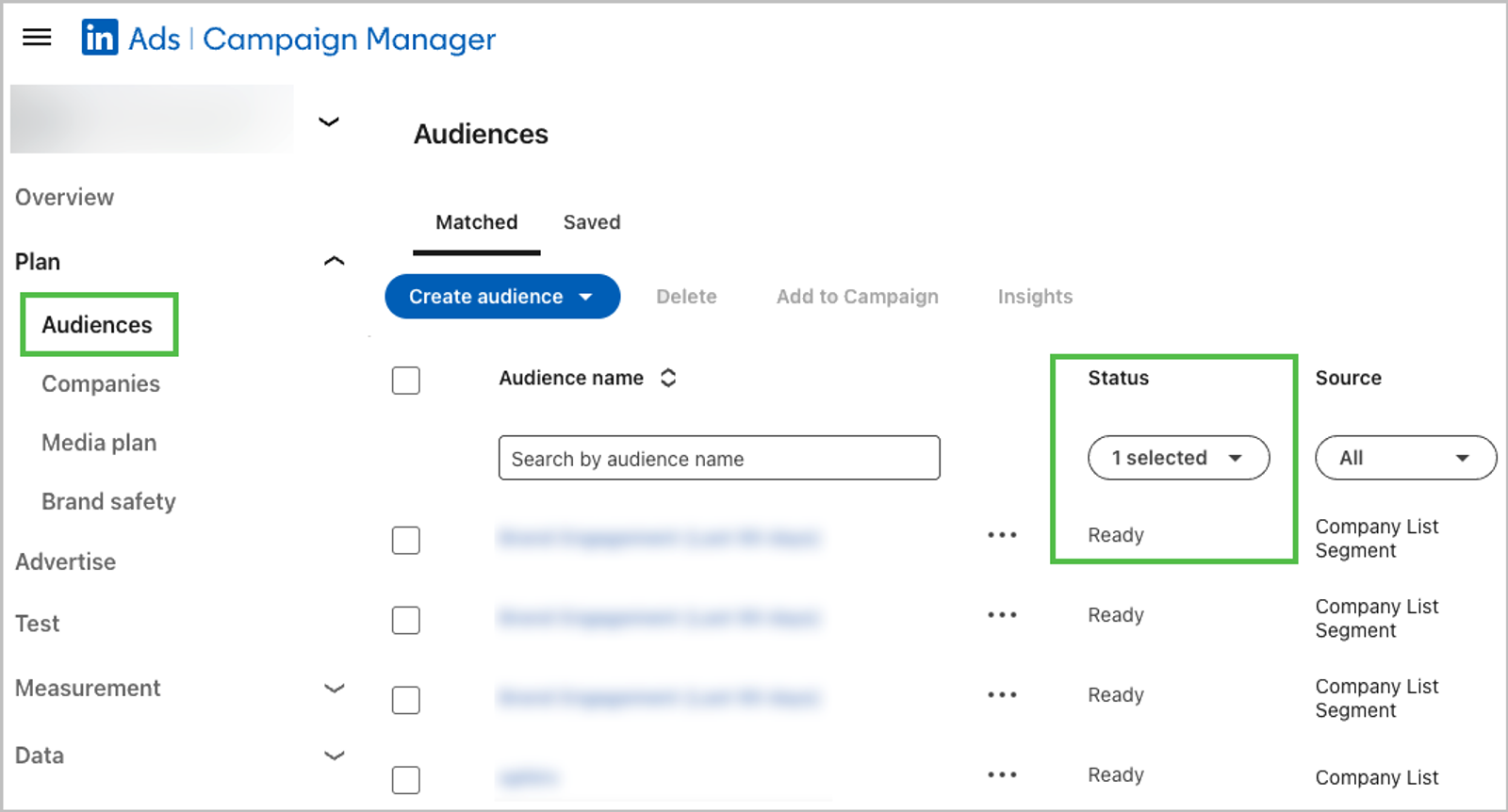Viewport: 1508px width, 812px height.
Task: Open the second blurred audience name link
Action: point(659,618)
